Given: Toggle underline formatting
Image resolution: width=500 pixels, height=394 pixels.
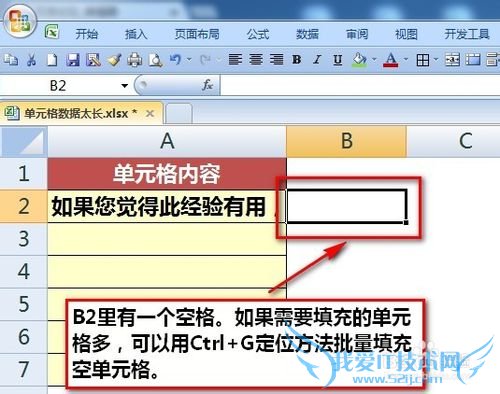Looking at the screenshot, I should 338,60.
